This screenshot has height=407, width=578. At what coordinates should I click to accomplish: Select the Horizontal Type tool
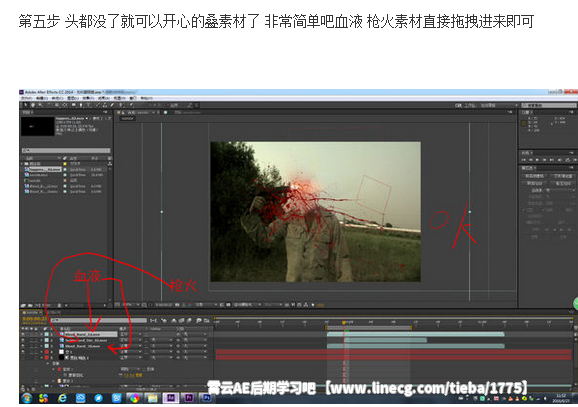(88, 105)
